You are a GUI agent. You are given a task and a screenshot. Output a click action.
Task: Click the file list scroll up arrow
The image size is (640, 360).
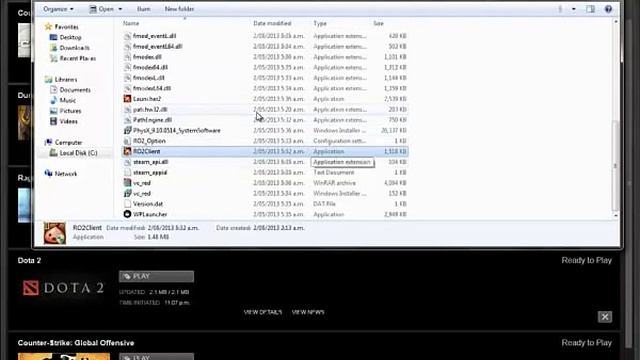pos(616,22)
